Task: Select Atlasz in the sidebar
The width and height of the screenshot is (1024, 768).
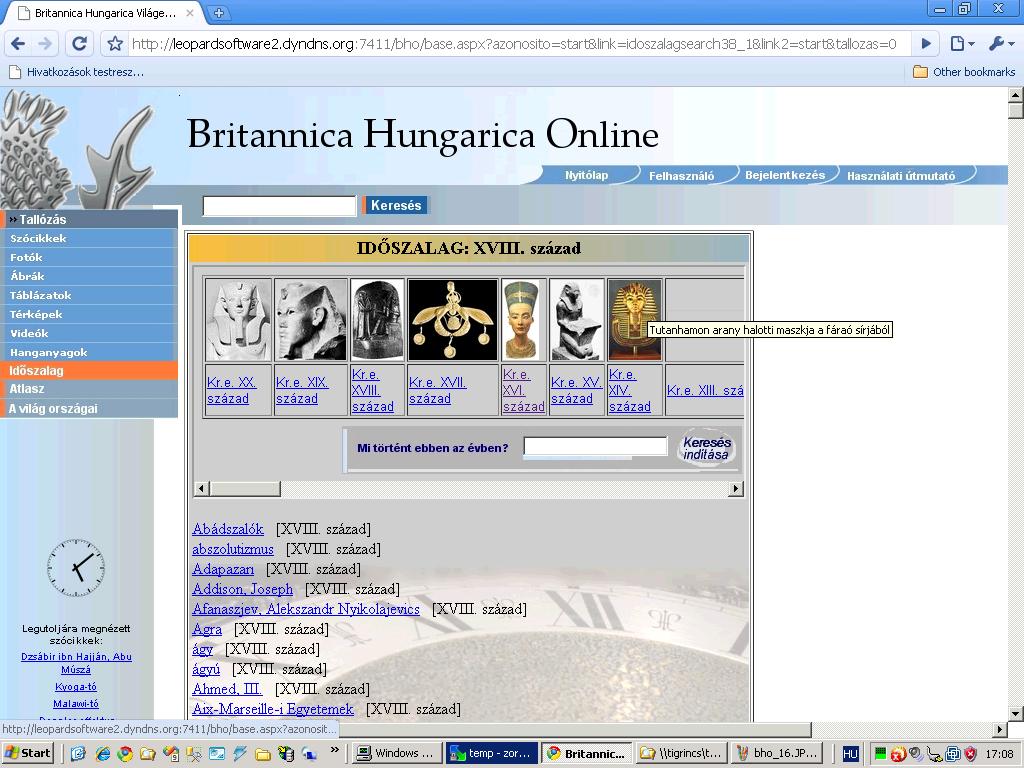Action: tap(89, 389)
